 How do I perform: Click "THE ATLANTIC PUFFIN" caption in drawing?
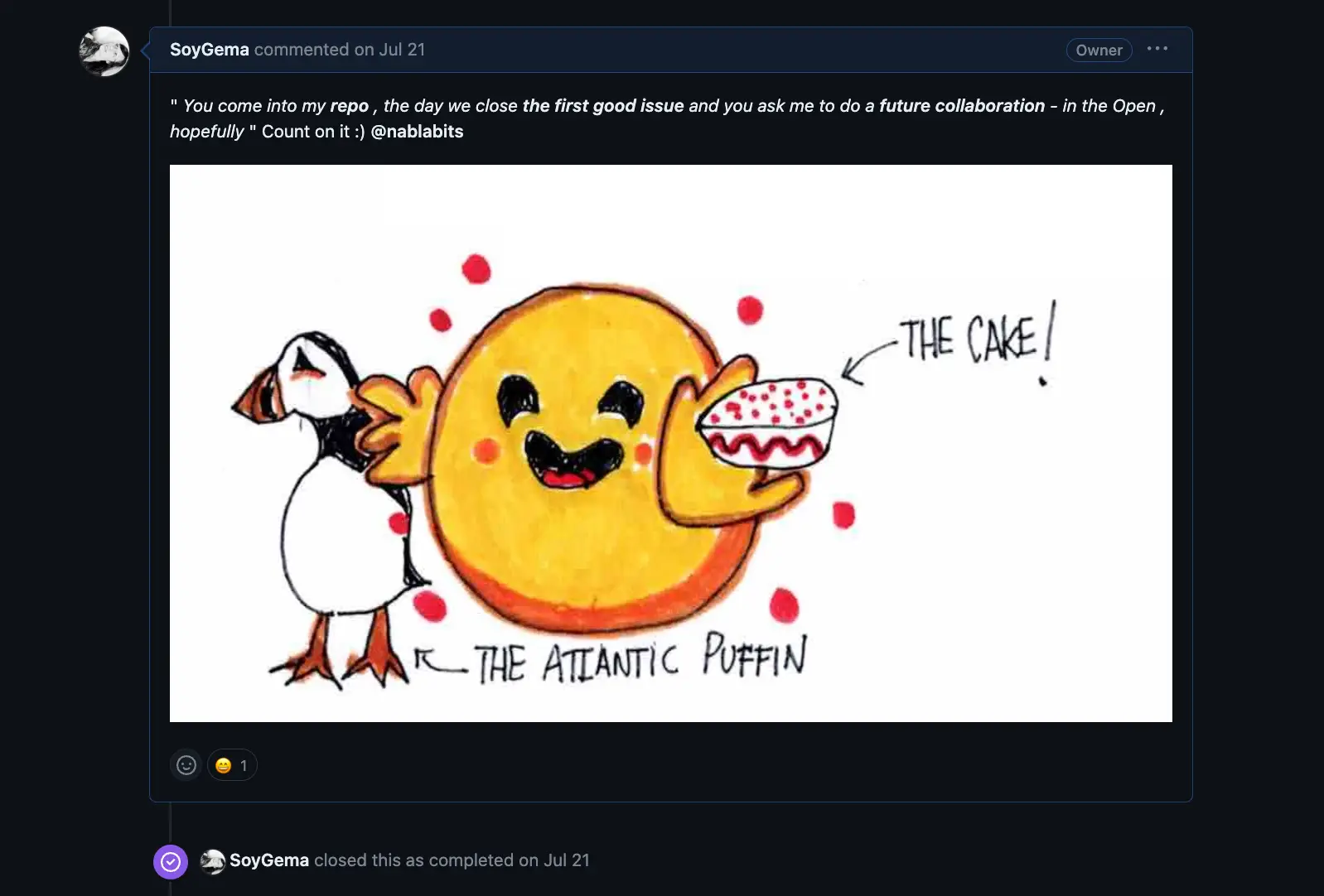640,661
